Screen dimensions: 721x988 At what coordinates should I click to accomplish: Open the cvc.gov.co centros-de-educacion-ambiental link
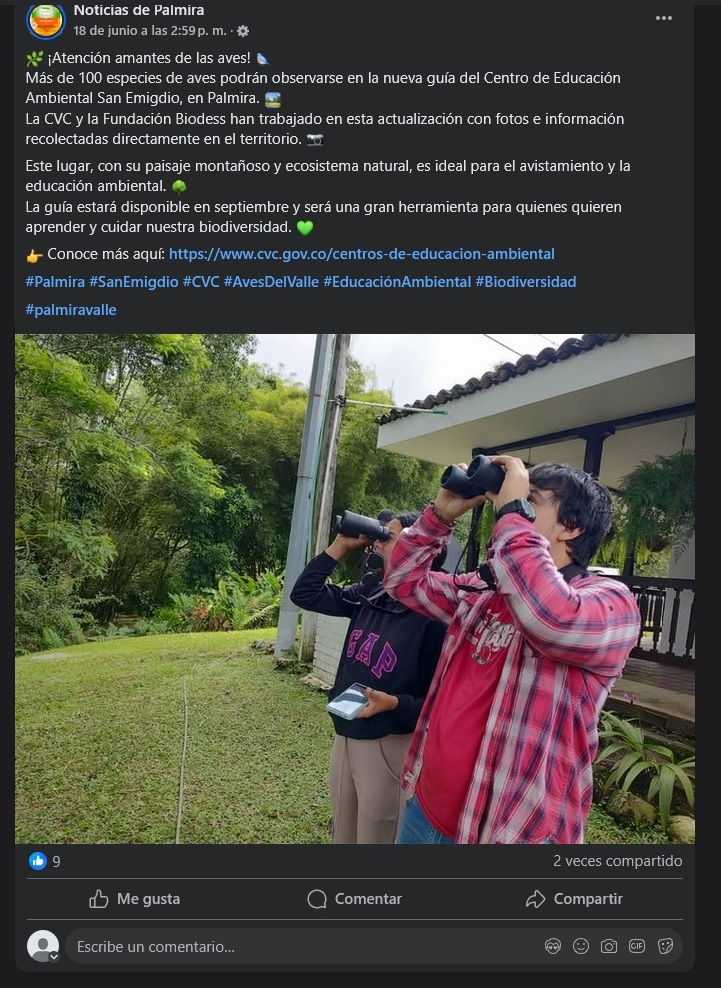(x=362, y=254)
